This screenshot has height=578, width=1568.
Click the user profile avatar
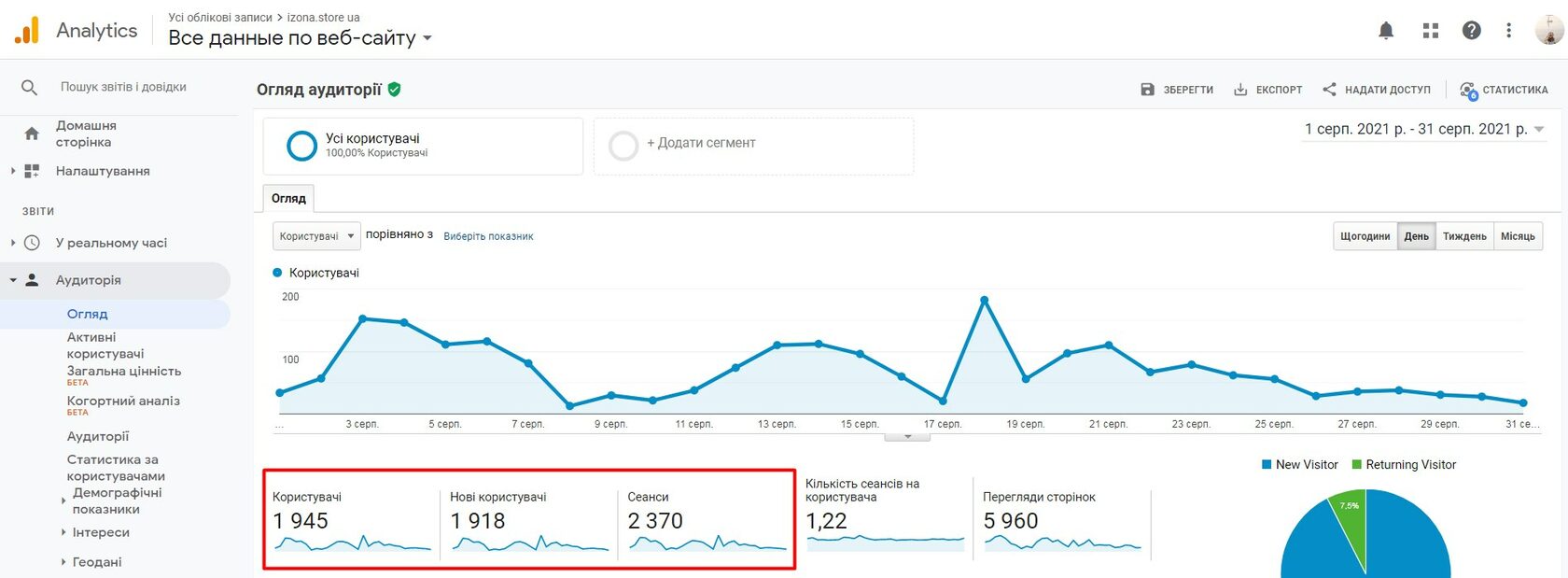pyautogui.click(x=1548, y=31)
